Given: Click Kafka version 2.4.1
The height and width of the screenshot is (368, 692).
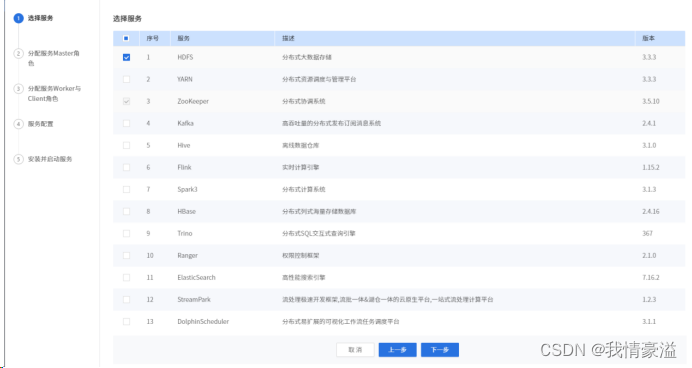Looking at the screenshot, I should (x=649, y=124).
